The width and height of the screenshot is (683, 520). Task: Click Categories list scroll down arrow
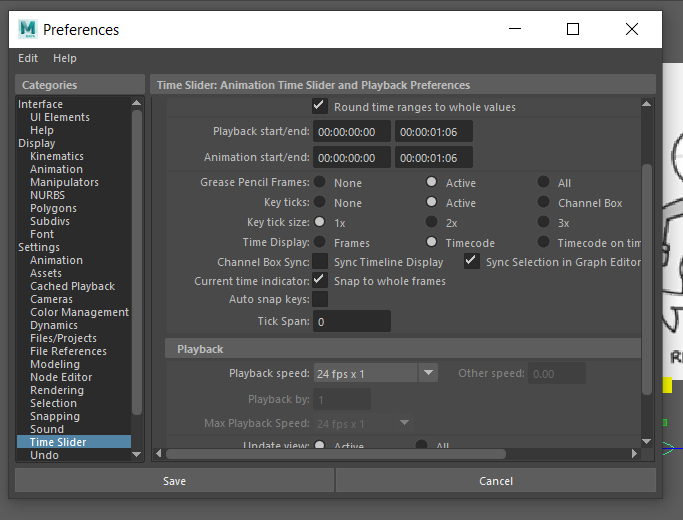[x=137, y=455]
